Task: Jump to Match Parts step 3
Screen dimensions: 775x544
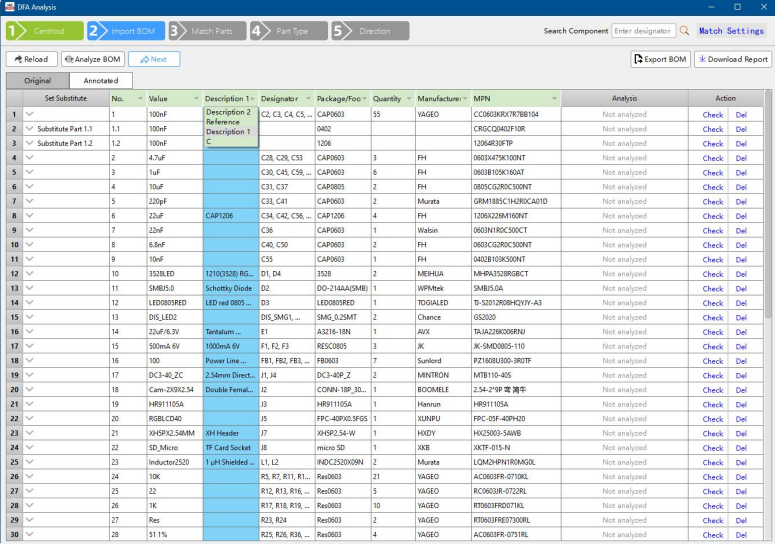Action: click(206, 31)
